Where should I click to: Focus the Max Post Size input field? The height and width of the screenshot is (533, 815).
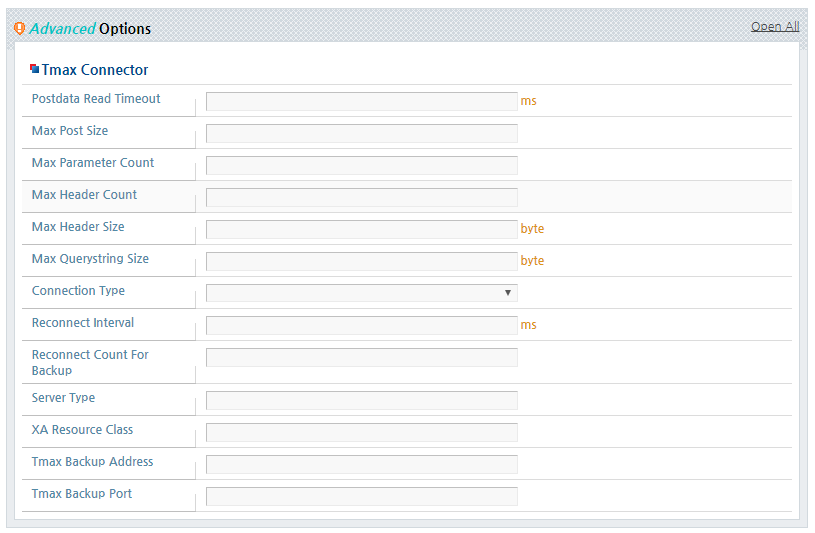362,133
